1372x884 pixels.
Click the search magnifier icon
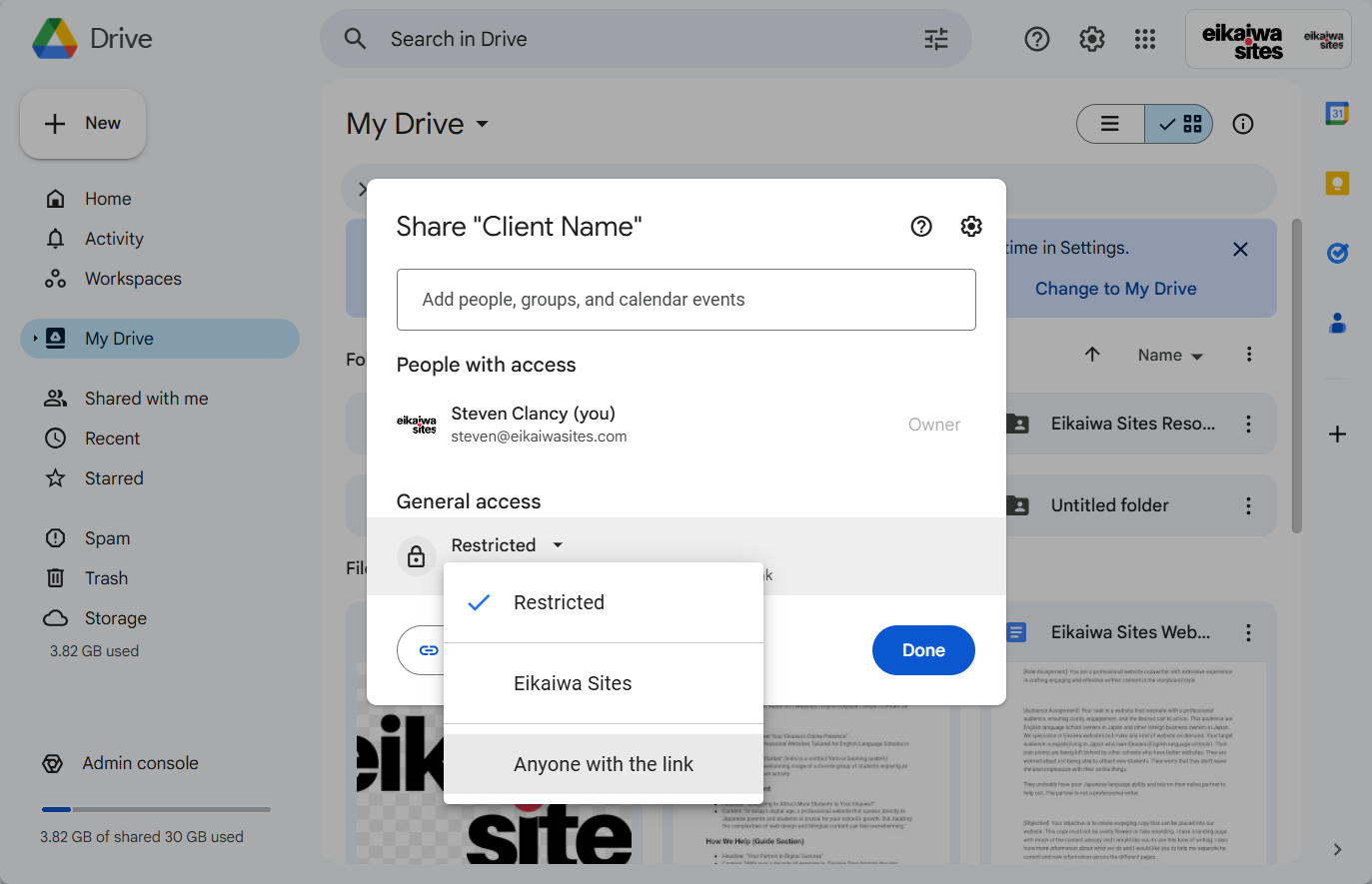tap(355, 39)
